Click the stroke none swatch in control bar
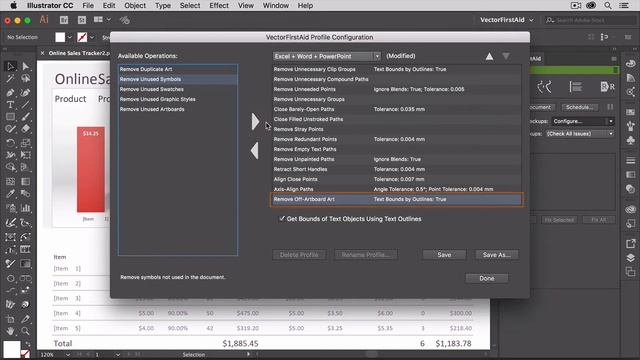Screen dimensions: 640x360 82,37
